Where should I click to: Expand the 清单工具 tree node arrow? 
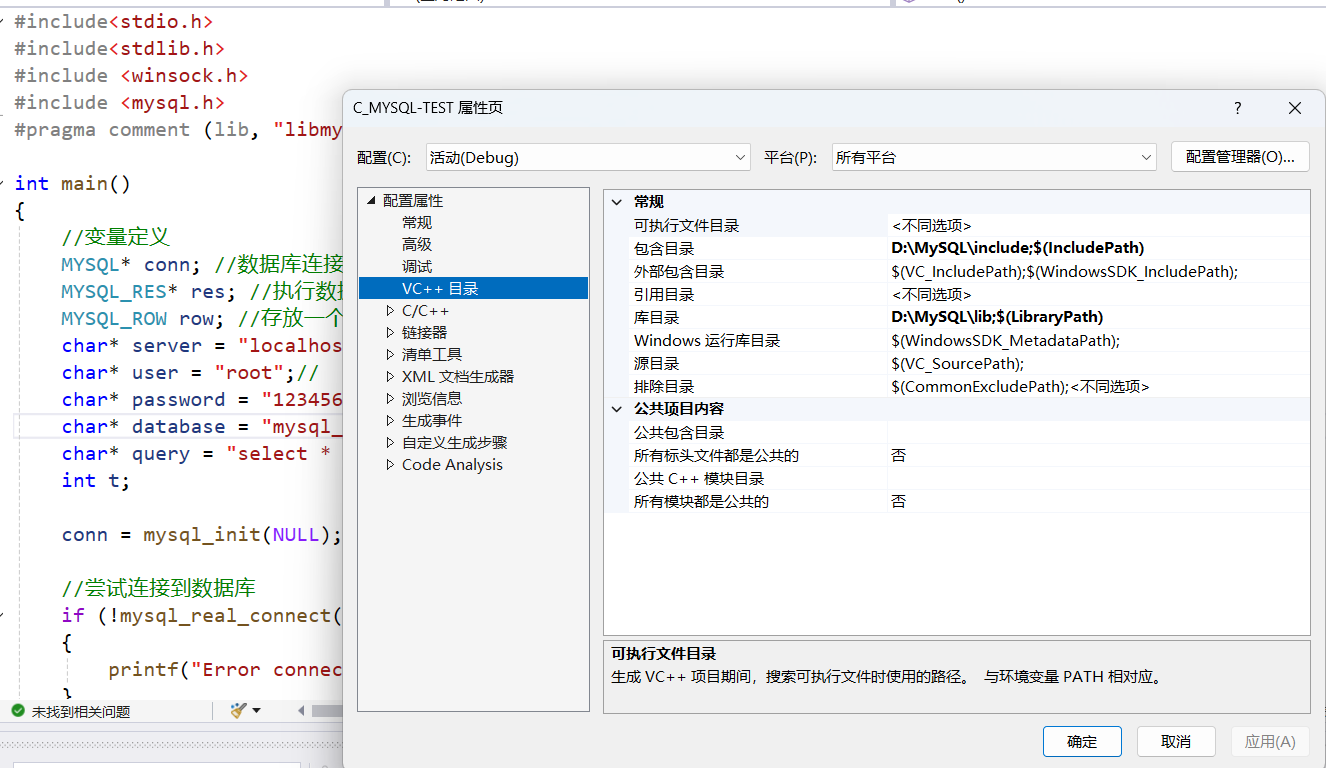391,355
